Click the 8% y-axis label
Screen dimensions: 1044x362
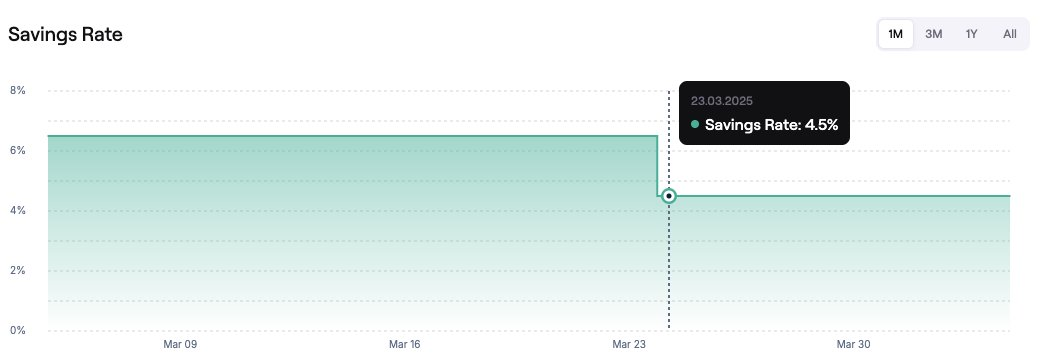tap(17, 90)
